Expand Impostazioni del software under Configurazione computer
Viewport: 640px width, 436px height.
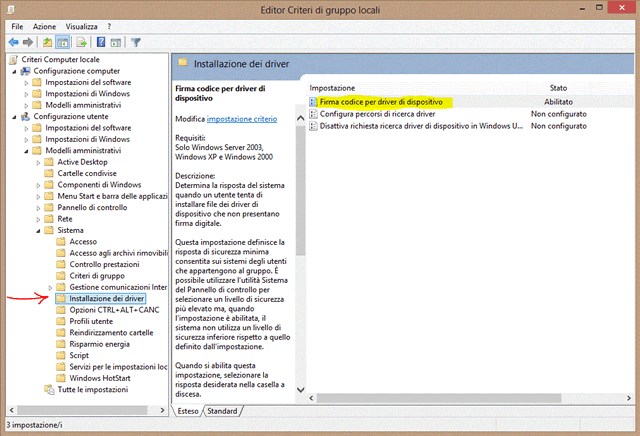(27, 83)
